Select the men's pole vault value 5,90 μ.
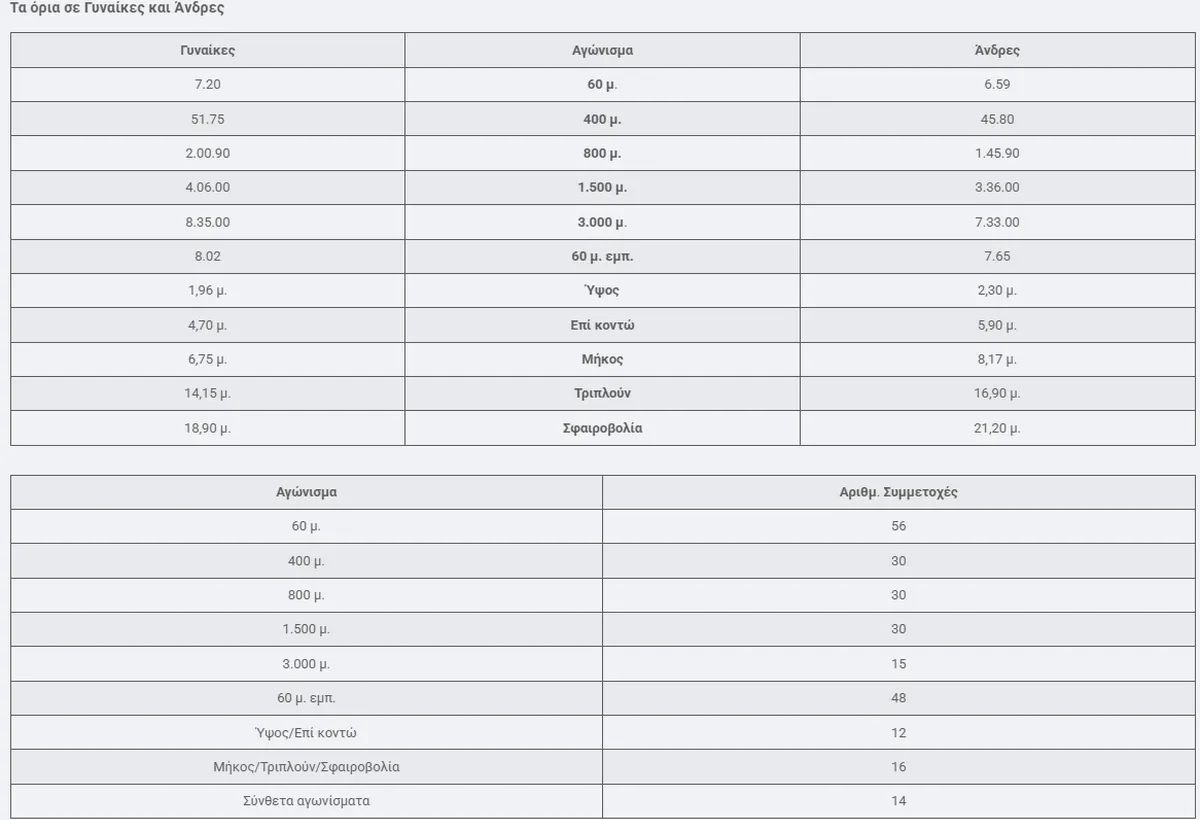1200x820 pixels. (995, 325)
